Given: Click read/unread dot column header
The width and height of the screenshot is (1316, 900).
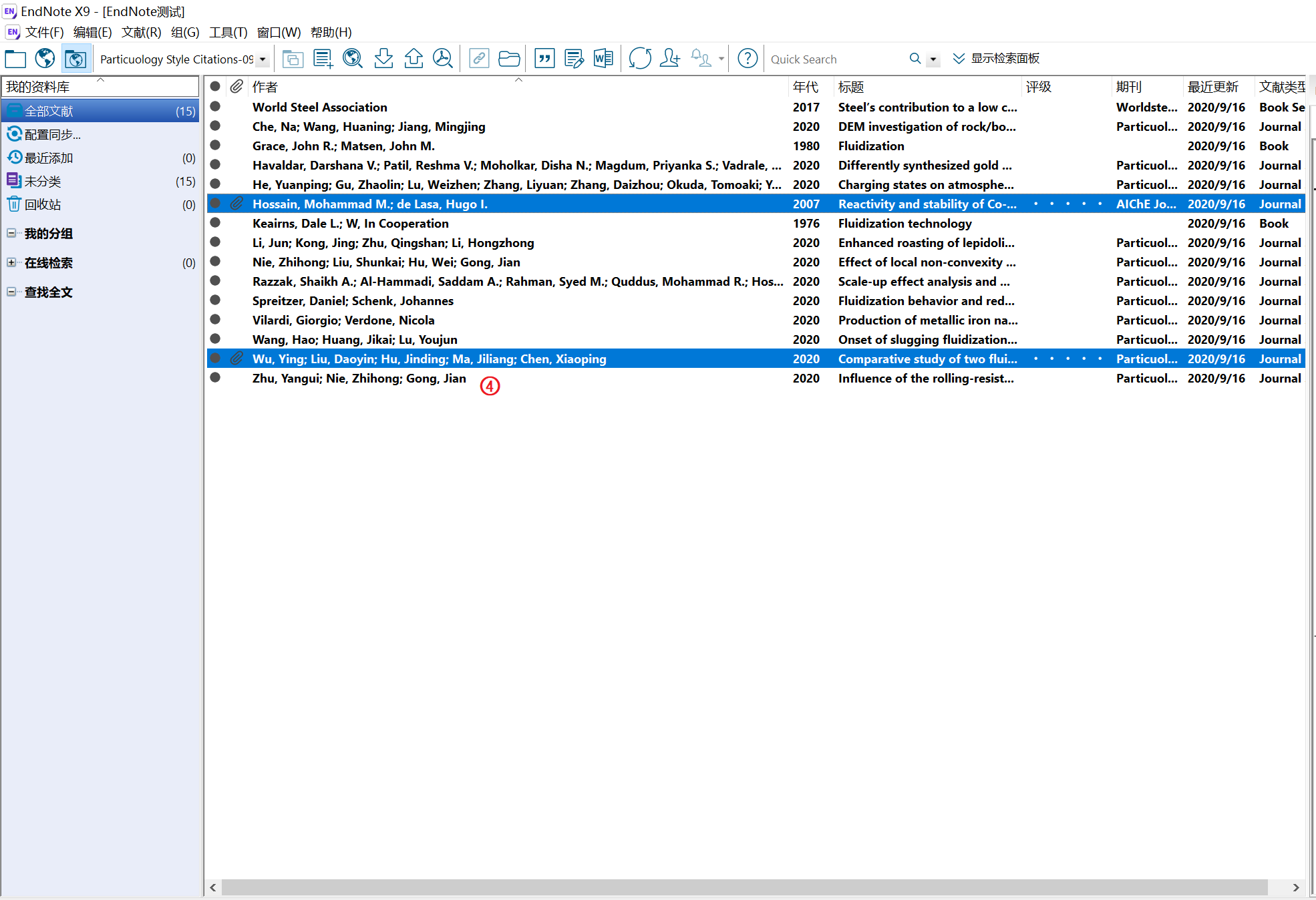Looking at the screenshot, I should tap(215, 87).
